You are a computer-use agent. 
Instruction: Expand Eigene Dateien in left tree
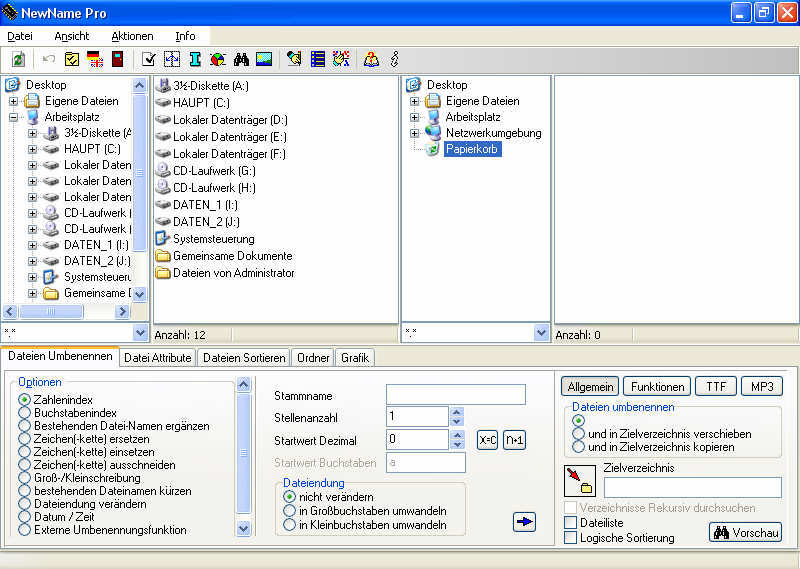click(14, 101)
